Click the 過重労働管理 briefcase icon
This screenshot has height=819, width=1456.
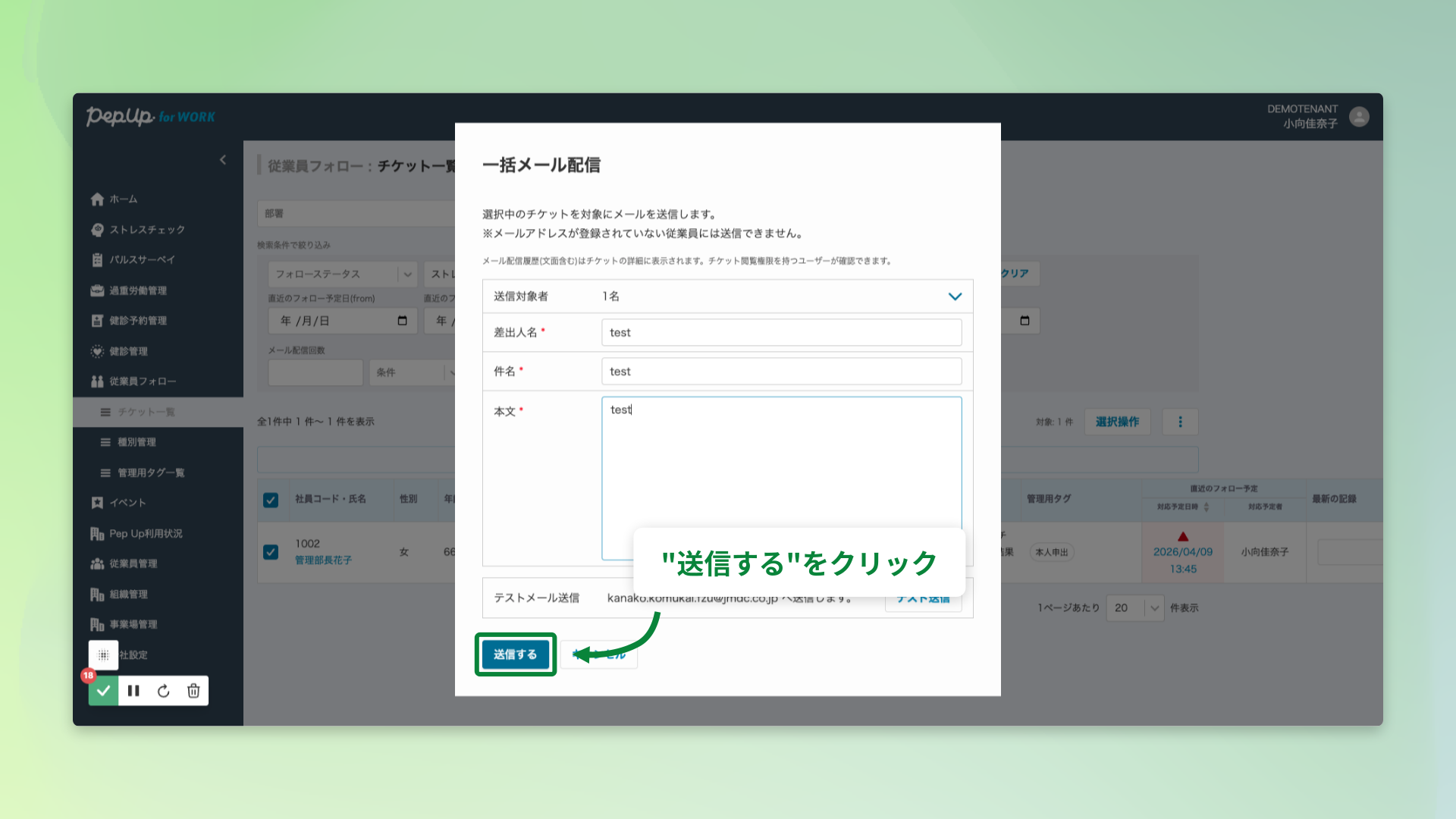click(x=97, y=290)
